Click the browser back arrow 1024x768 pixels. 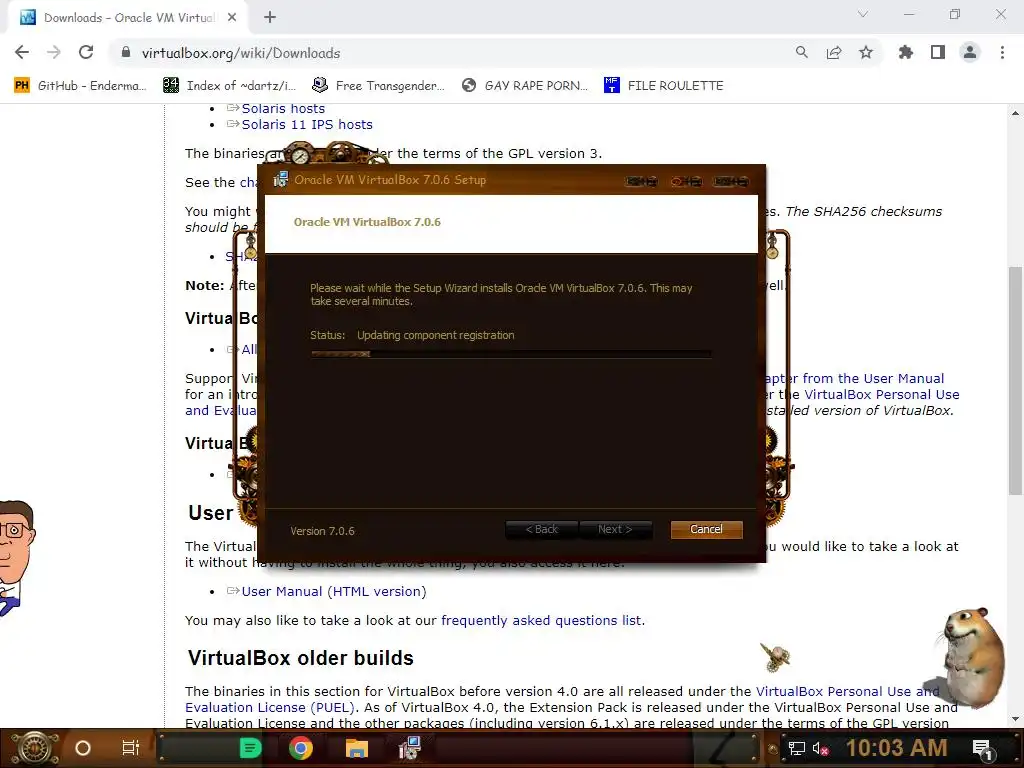pyautogui.click(x=22, y=52)
